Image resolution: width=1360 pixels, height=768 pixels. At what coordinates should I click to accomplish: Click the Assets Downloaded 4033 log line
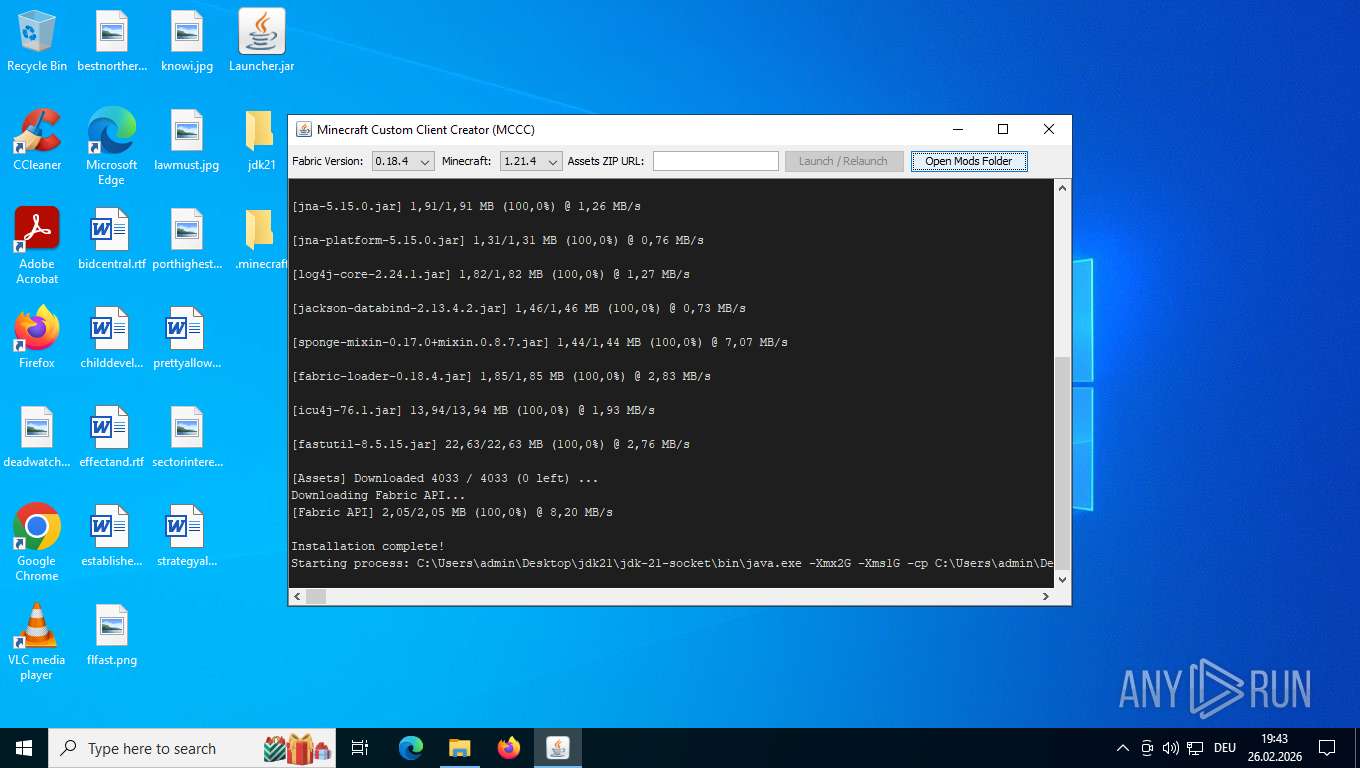445,478
